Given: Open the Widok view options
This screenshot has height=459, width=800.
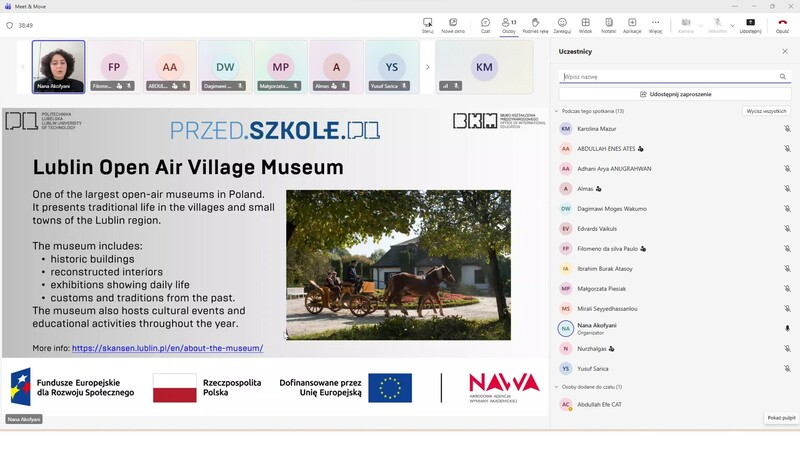Looking at the screenshot, I should click(586, 24).
